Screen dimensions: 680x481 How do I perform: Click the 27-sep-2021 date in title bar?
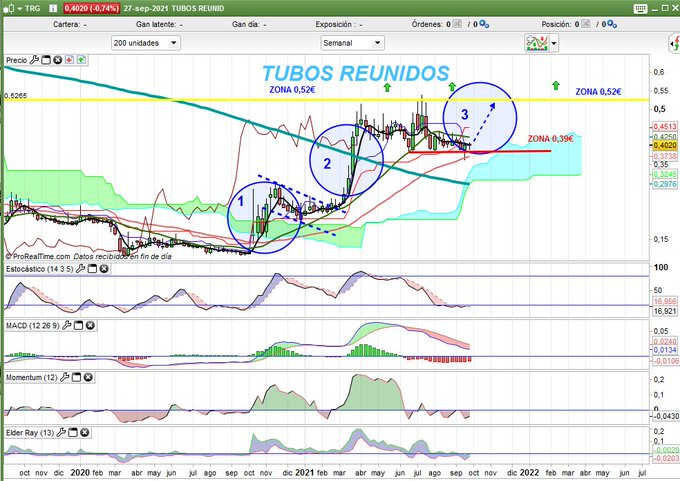(x=145, y=8)
